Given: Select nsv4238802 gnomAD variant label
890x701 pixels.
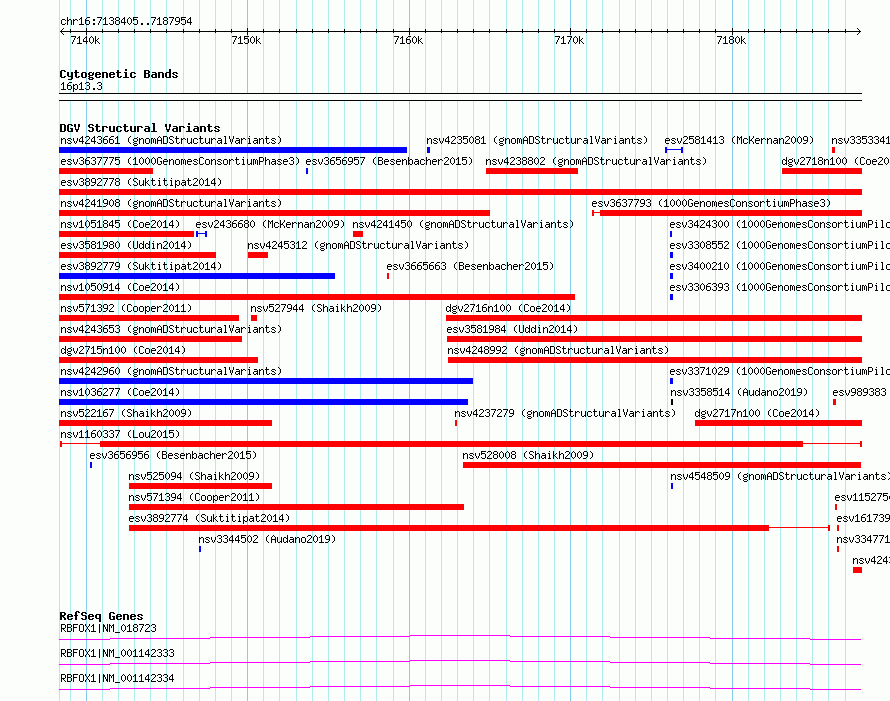Looking at the screenshot, I should [596, 161].
